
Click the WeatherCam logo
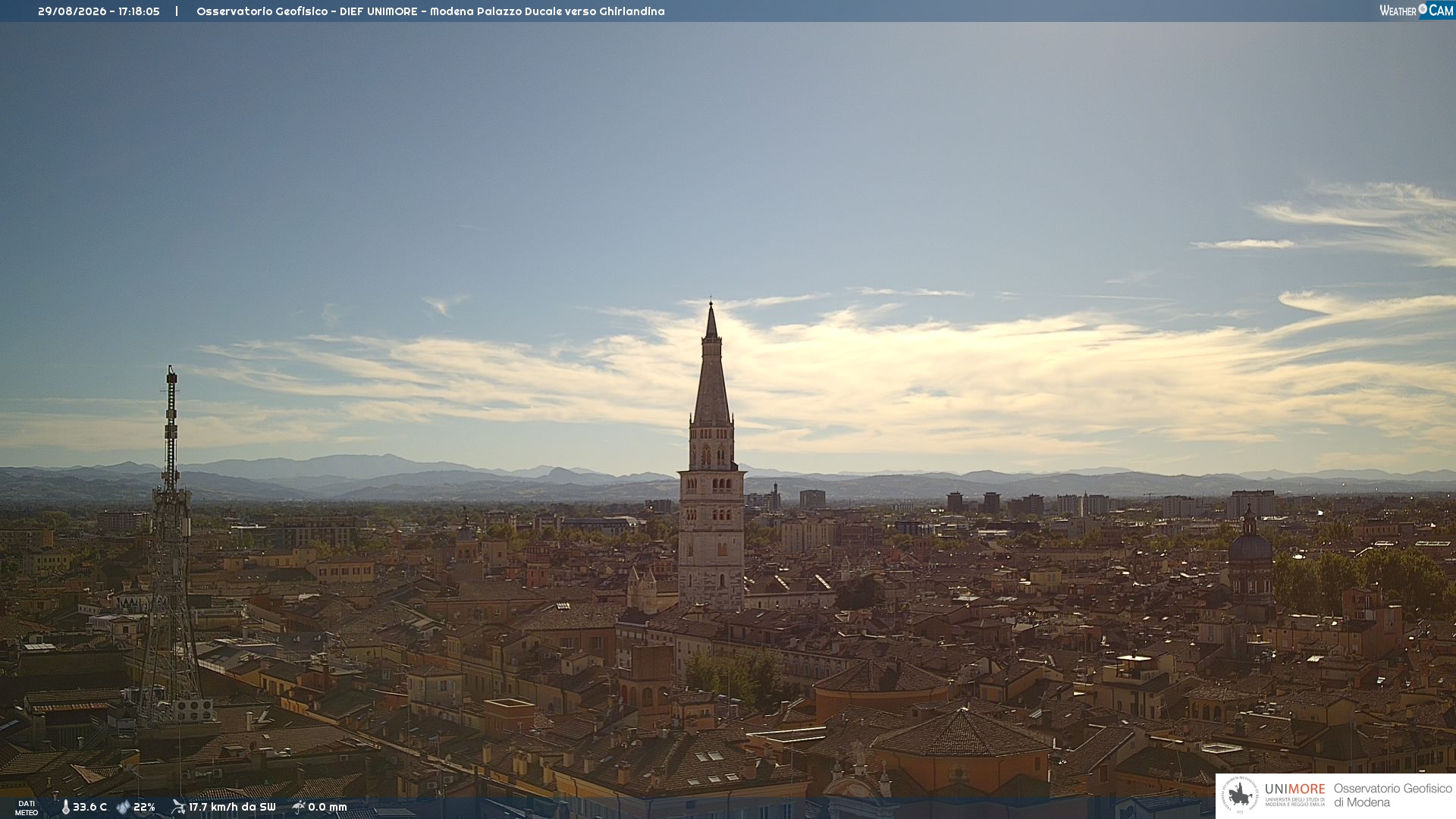coord(1417,11)
